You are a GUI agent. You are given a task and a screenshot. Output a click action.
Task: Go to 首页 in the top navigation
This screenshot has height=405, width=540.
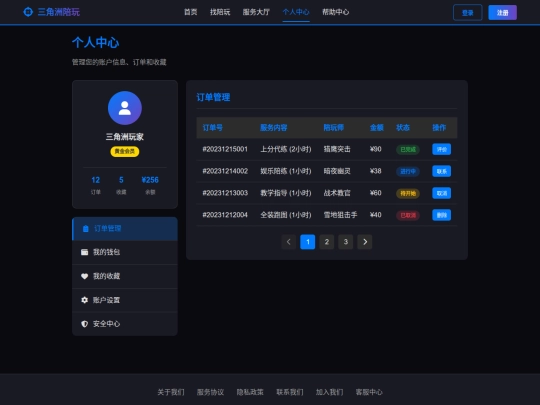tap(190, 12)
